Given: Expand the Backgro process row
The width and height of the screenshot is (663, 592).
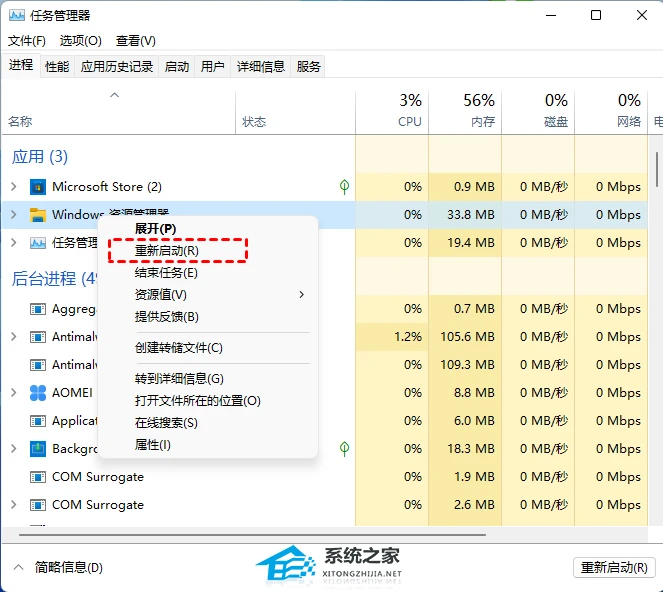Looking at the screenshot, I should 14,448.
